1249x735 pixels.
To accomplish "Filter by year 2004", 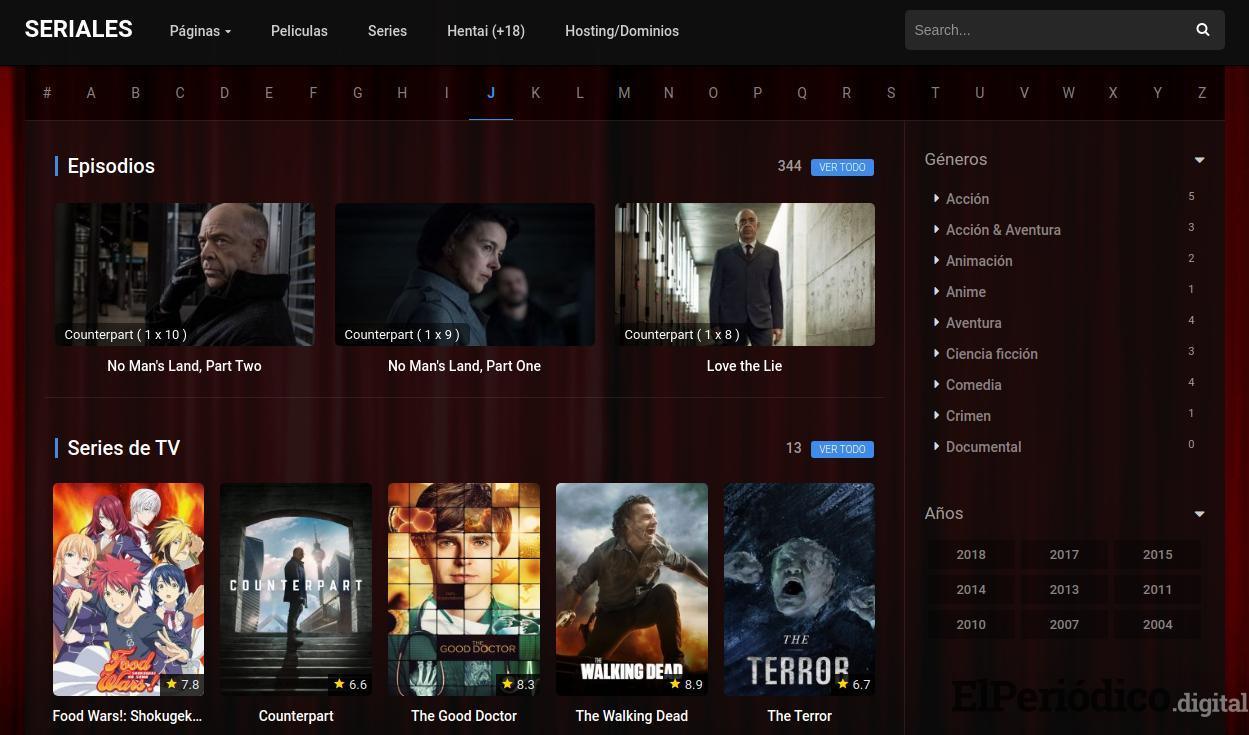I will (x=1158, y=625).
